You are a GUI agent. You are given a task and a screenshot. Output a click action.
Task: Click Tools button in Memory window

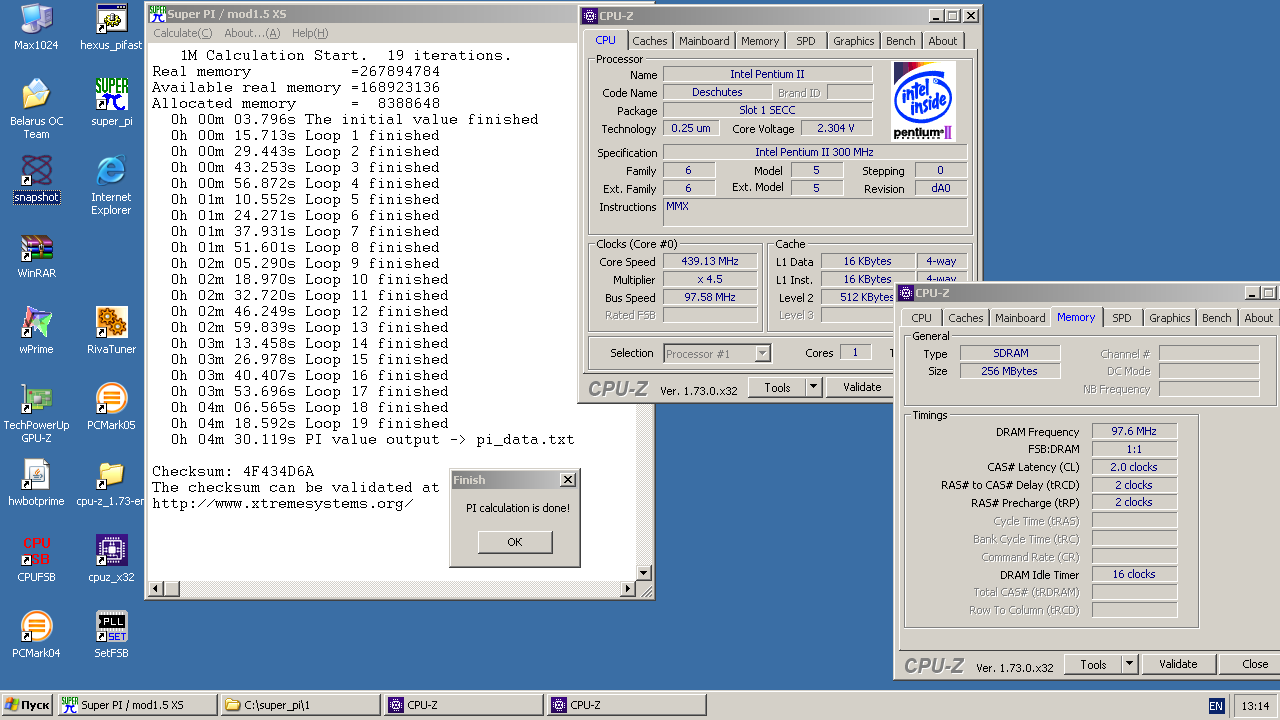pos(1093,664)
